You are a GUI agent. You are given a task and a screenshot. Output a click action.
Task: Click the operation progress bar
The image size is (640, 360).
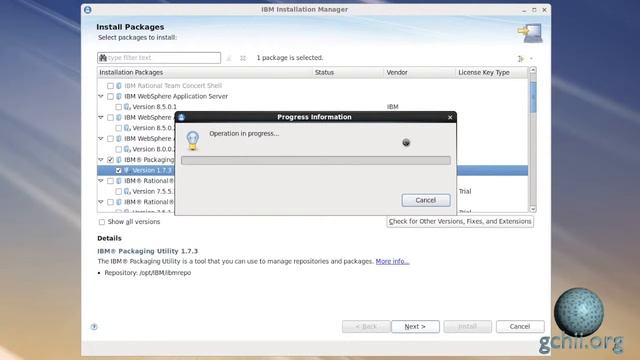(316, 160)
